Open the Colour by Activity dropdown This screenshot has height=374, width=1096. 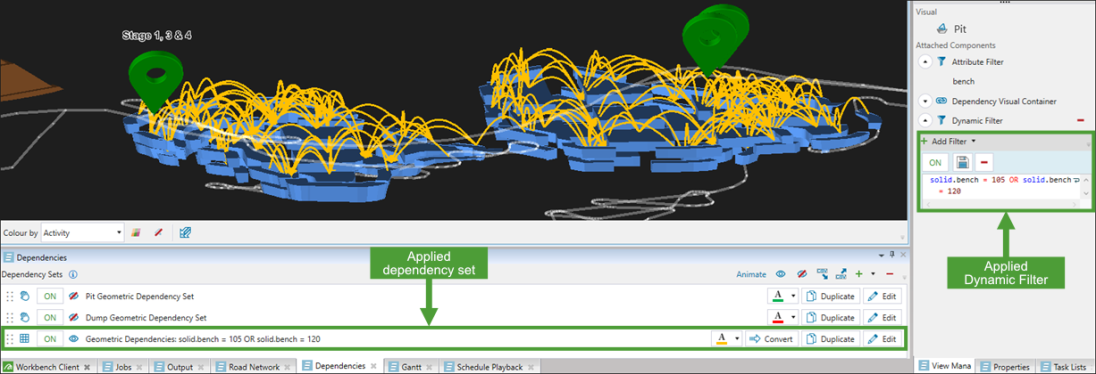82,231
